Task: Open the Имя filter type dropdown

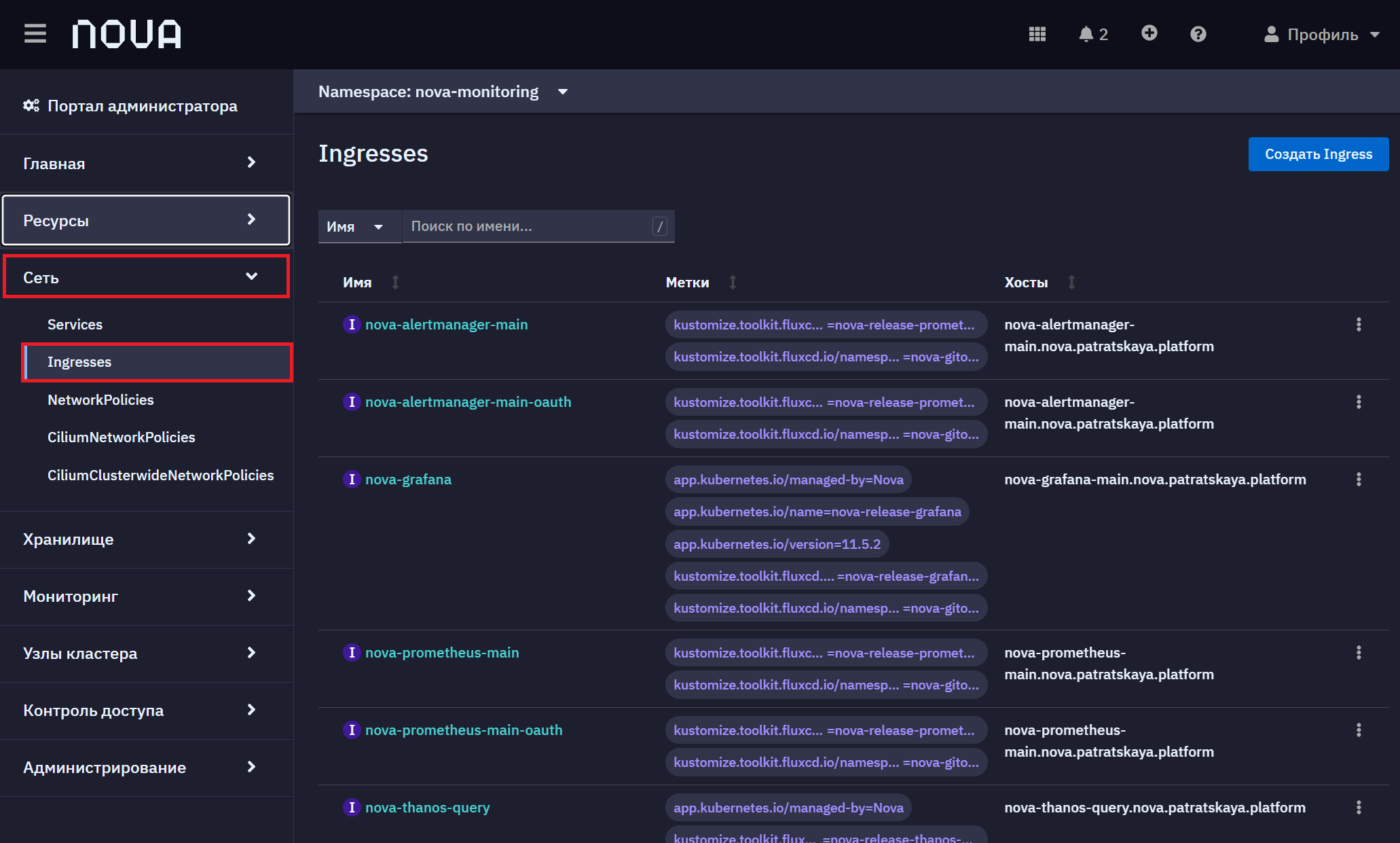Action: [360, 226]
